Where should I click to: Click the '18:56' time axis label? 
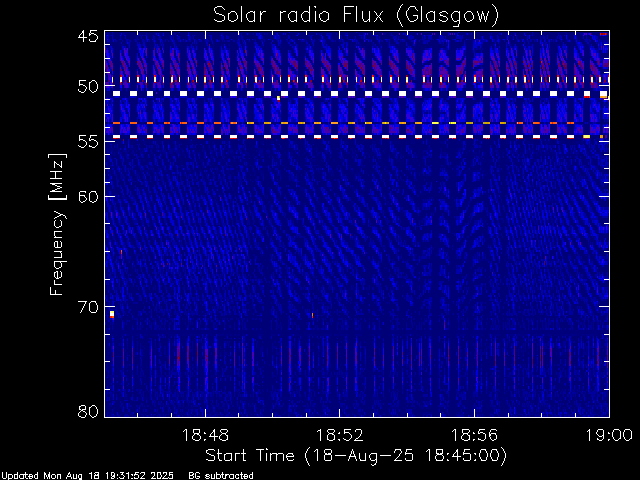click(x=474, y=435)
